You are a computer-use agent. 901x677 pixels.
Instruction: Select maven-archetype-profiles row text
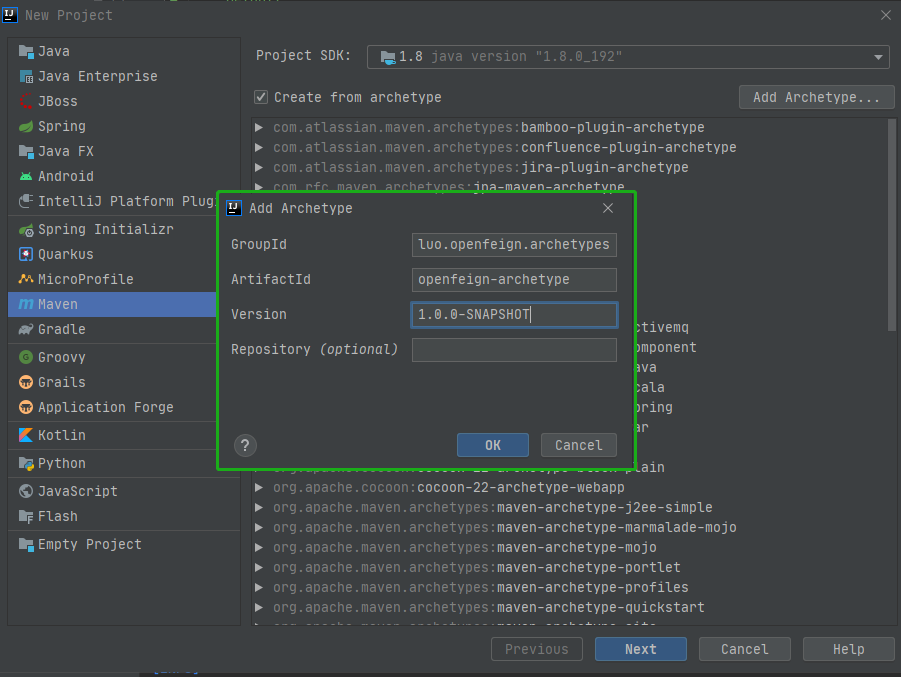coord(480,588)
